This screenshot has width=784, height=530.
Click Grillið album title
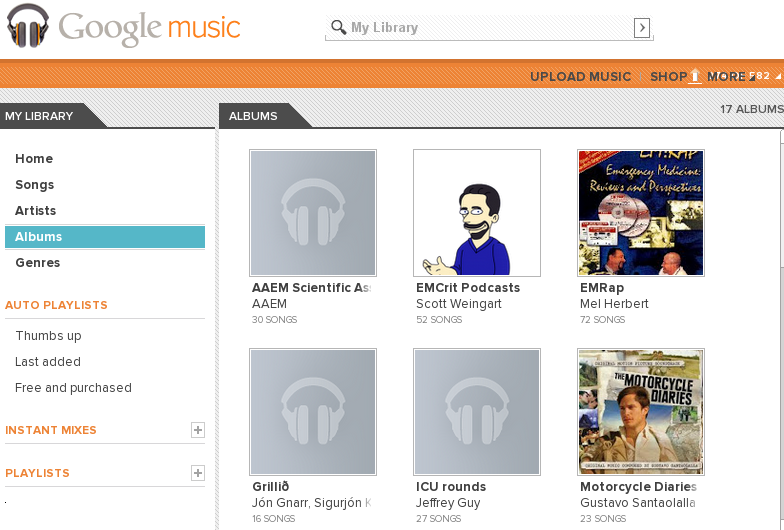[270, 486]
